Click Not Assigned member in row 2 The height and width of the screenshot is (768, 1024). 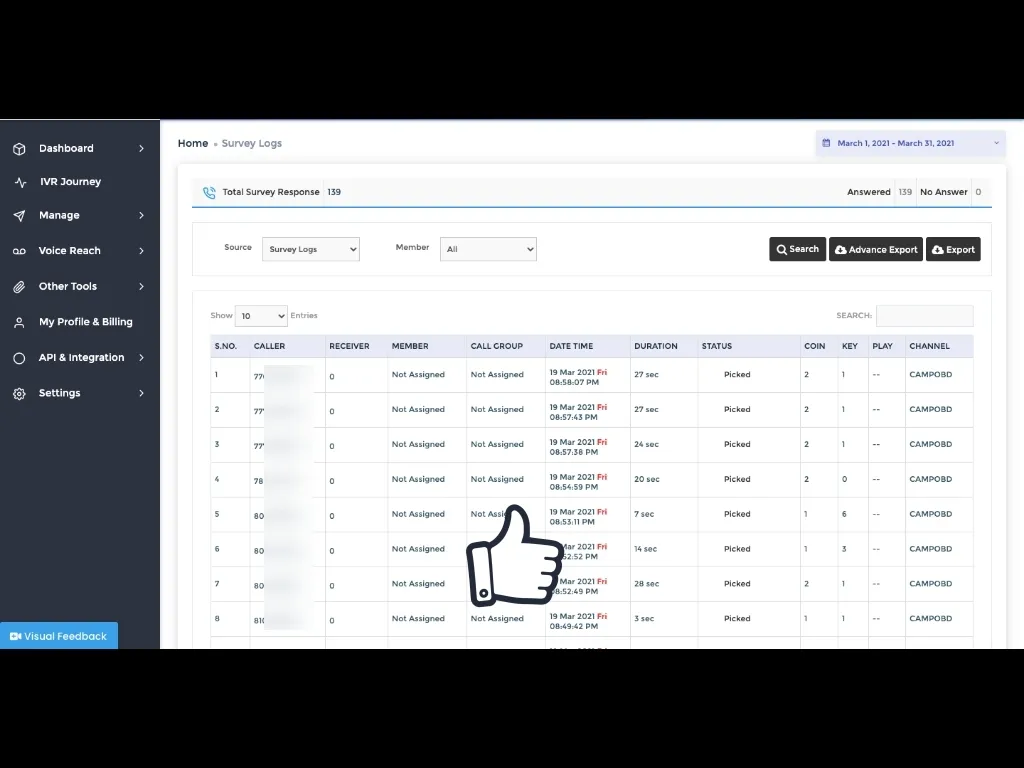(x=418, y=409)
